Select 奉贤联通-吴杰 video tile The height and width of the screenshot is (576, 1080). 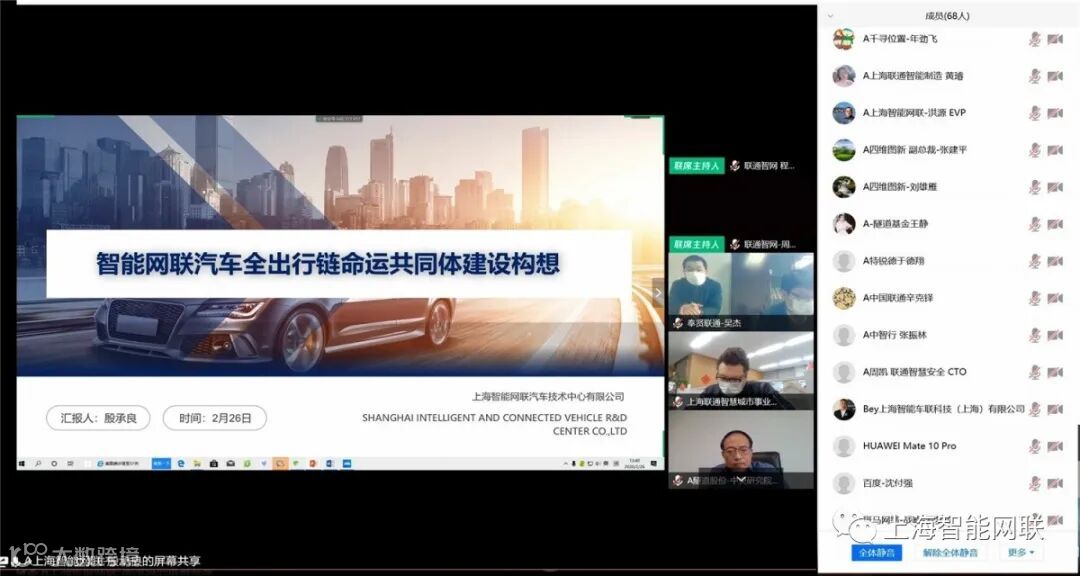click(x=741, y=292)
